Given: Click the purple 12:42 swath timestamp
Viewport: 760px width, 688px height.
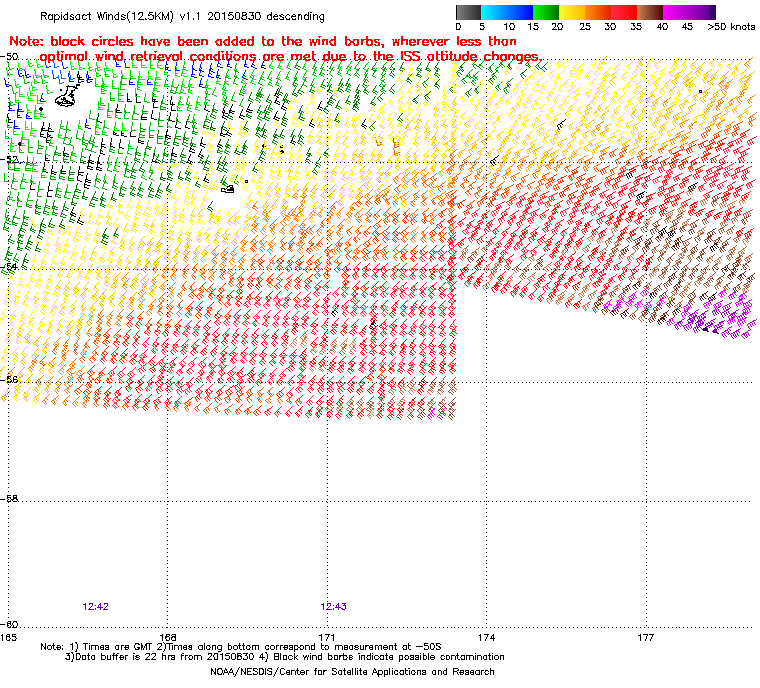Looking at the screenshot, I should pos(95,607).
